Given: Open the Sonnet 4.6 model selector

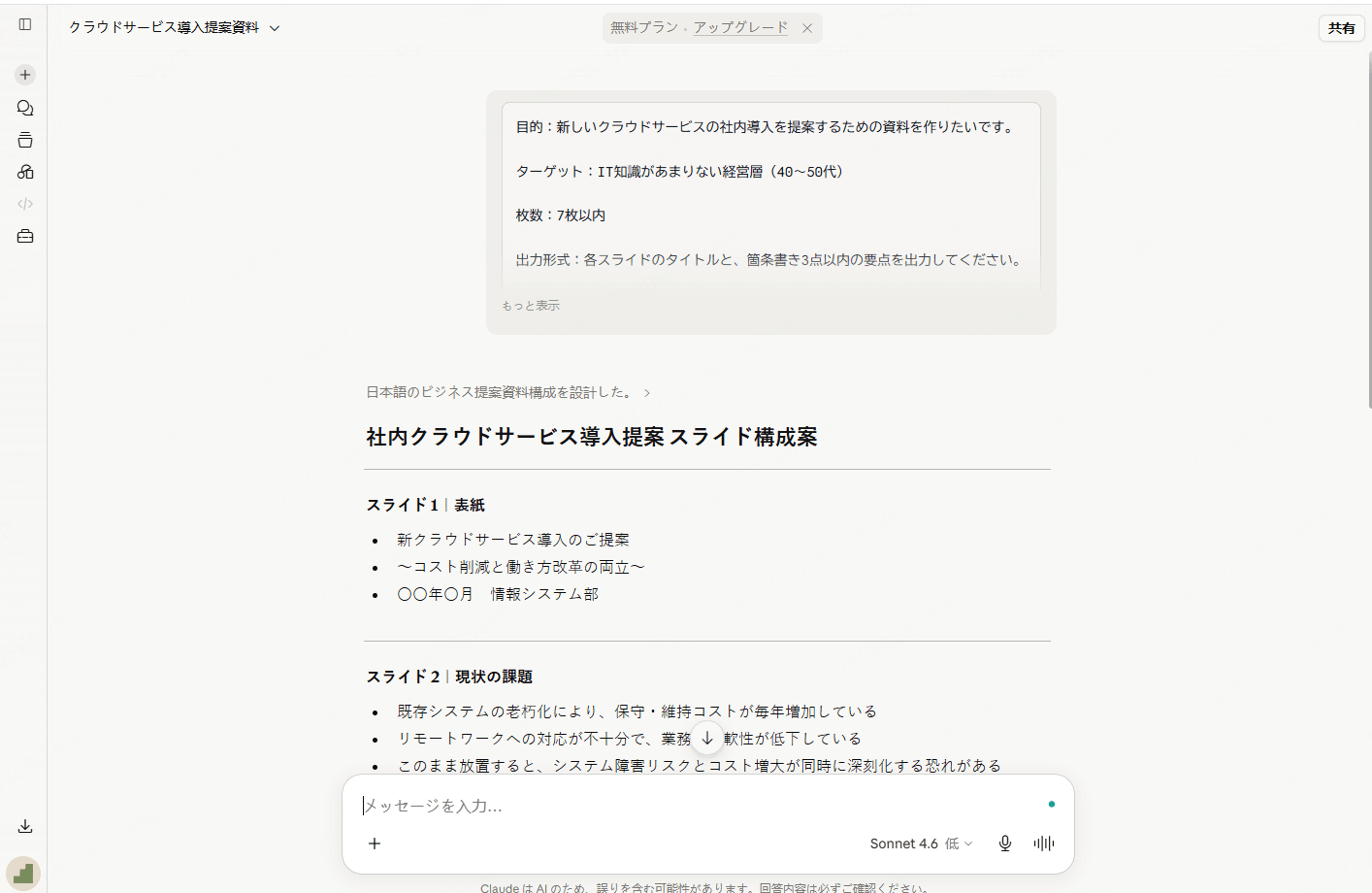Looking at the screenshot, I should [921, 843].
